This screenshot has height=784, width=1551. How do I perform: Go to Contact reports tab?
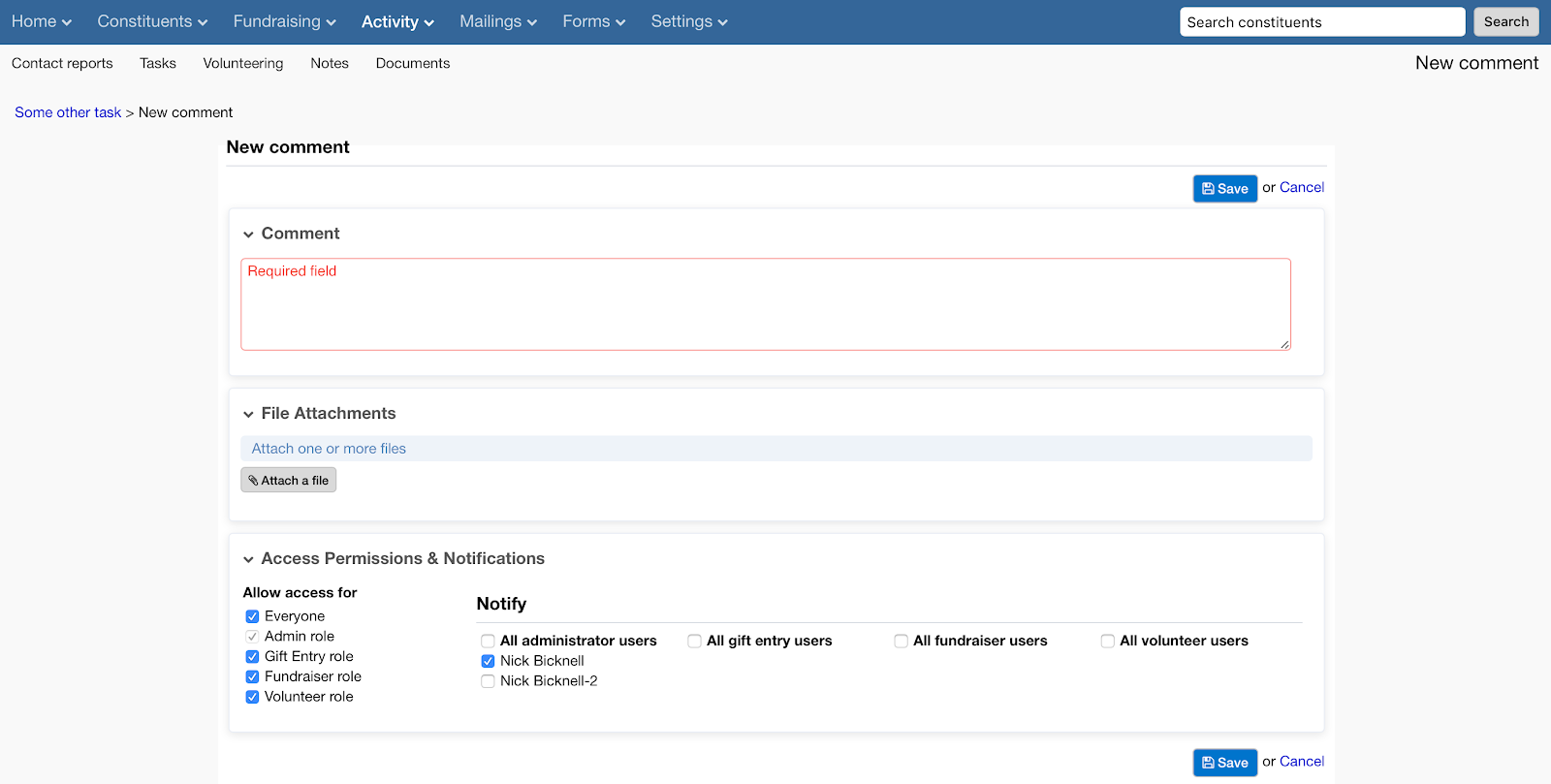[x=62, y=63]
